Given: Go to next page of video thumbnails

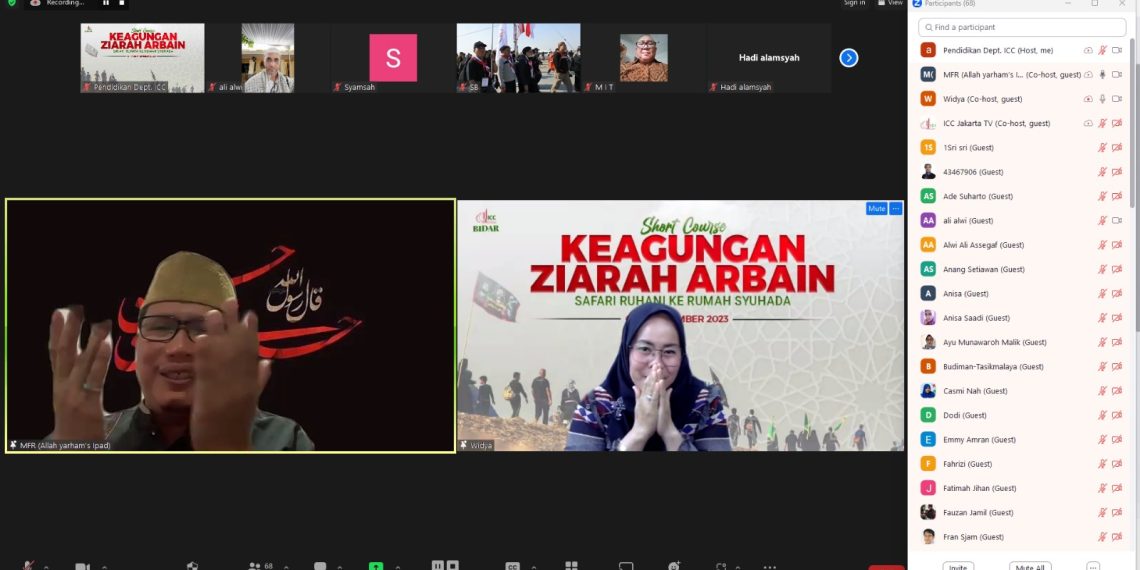Looking at the screenshot, I should point(848,57).
